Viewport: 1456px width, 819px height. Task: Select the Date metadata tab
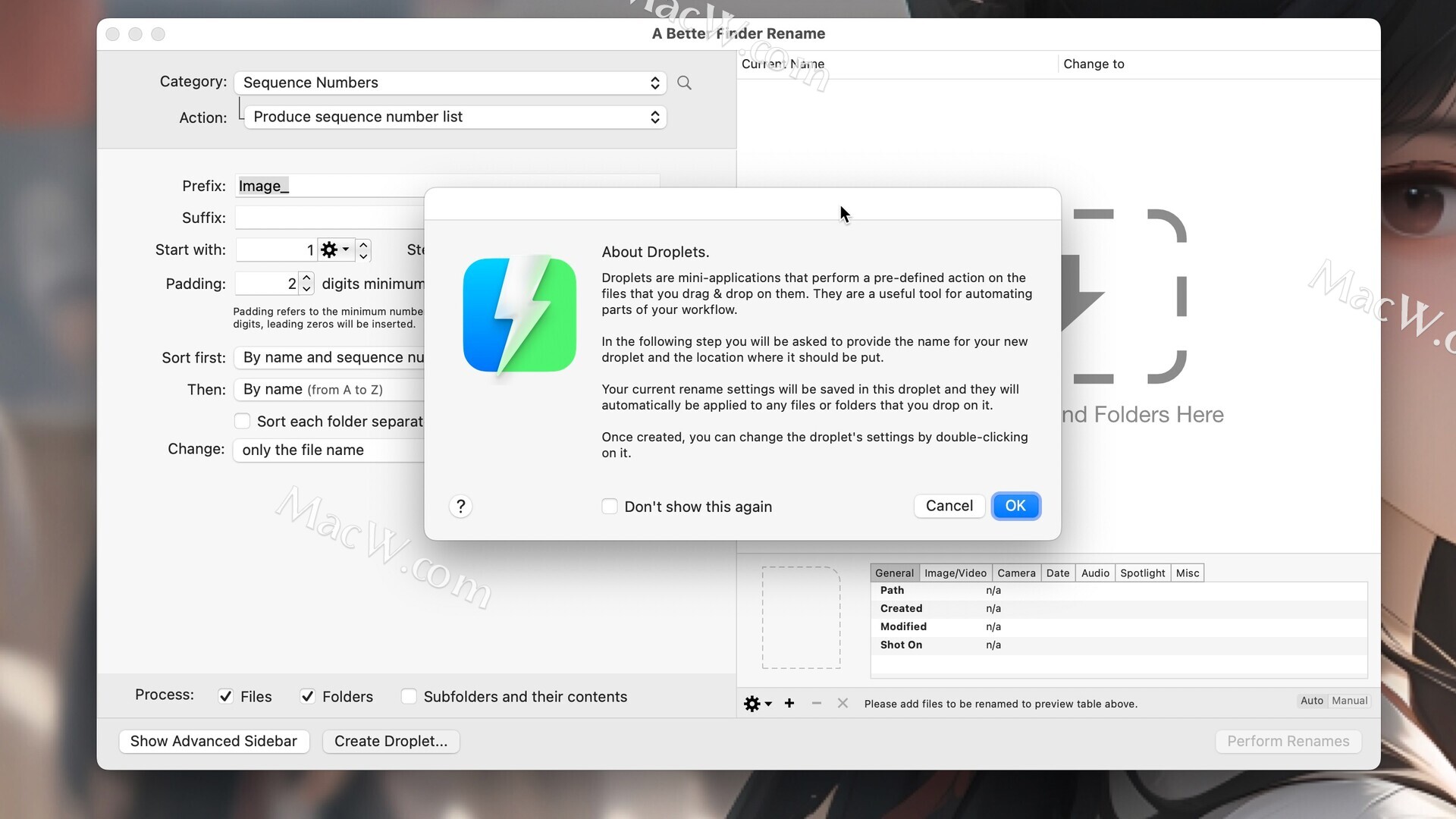tap(1058, 573)
